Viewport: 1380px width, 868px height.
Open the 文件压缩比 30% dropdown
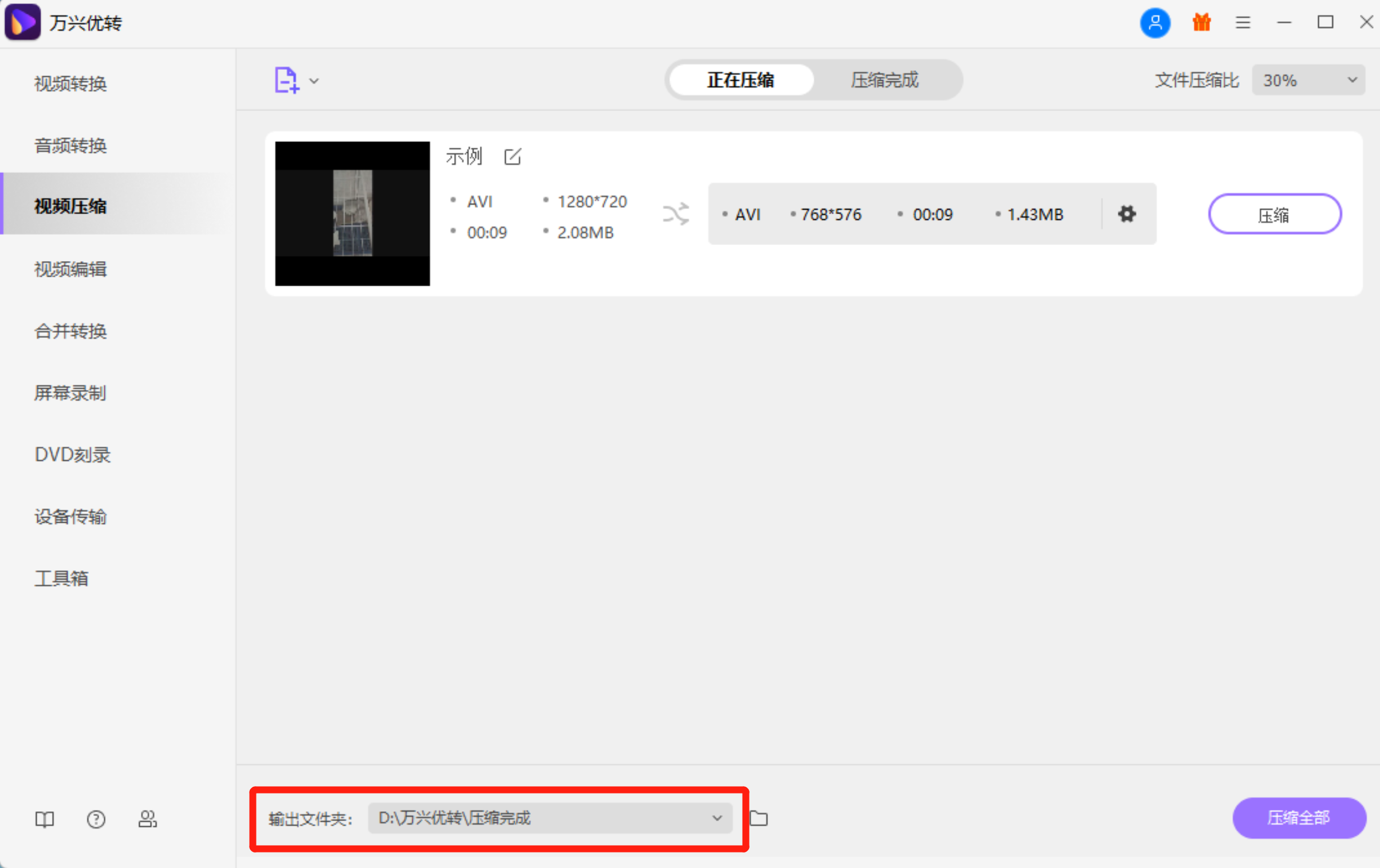pos(1308,80)
